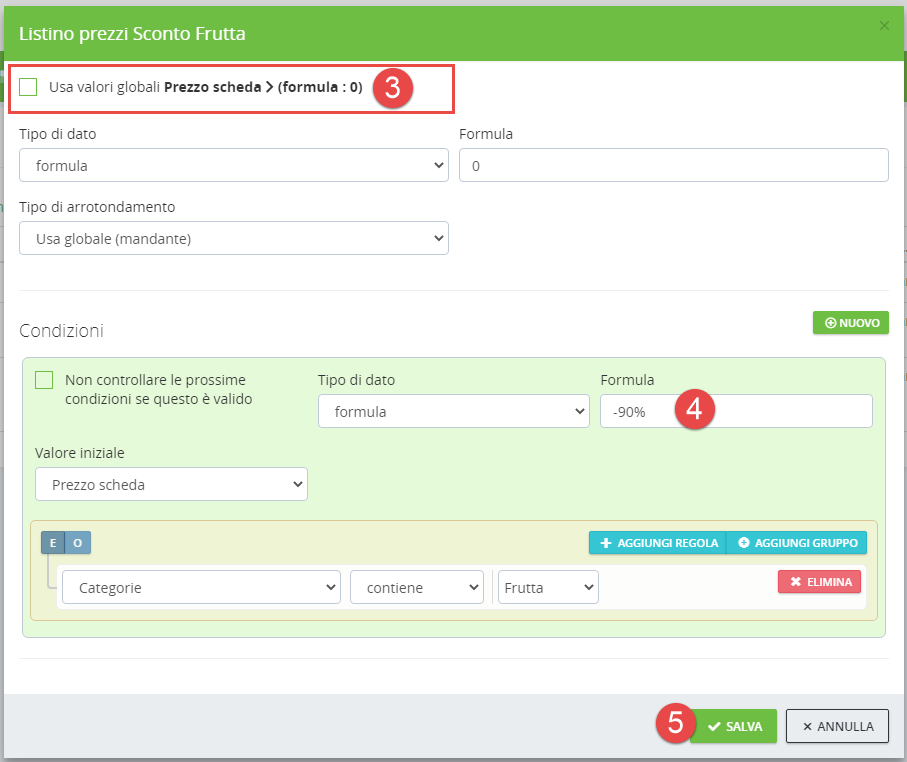Open the condition's 'Tipo di dato' dropdown
Screen dimensions: 907x762
pyautogui.click(x=453, y=411)
